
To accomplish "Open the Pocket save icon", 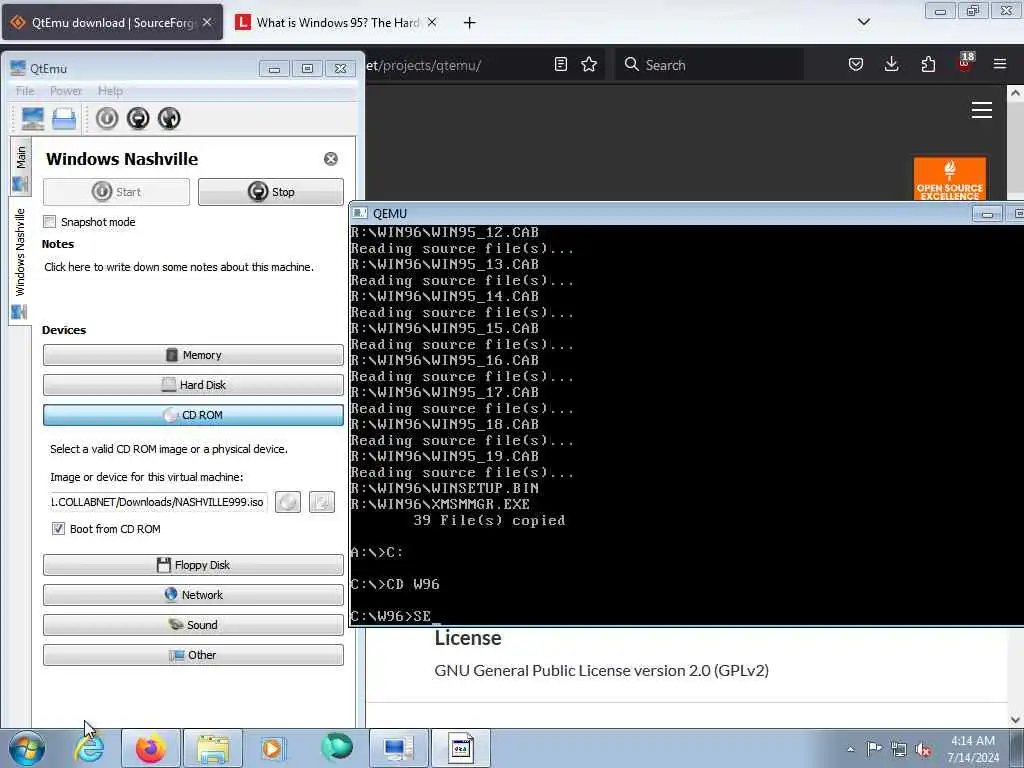I will coord(856,65).
